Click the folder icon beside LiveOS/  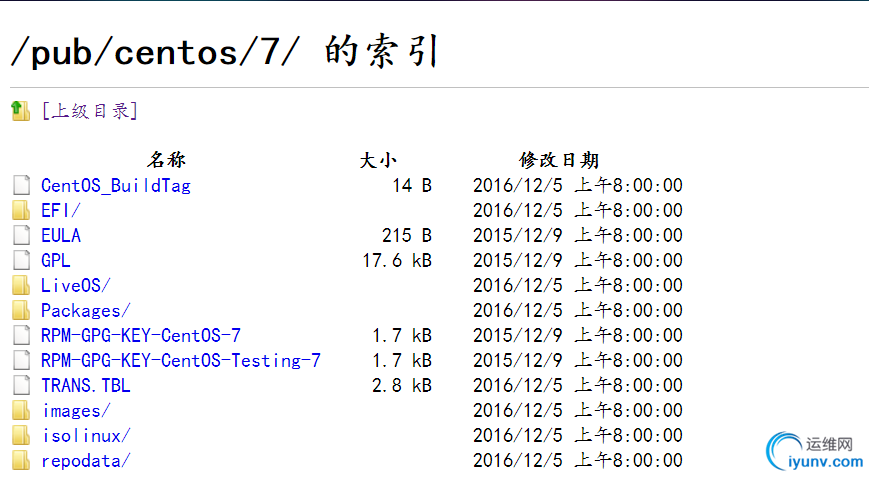[x=21, y=286]
